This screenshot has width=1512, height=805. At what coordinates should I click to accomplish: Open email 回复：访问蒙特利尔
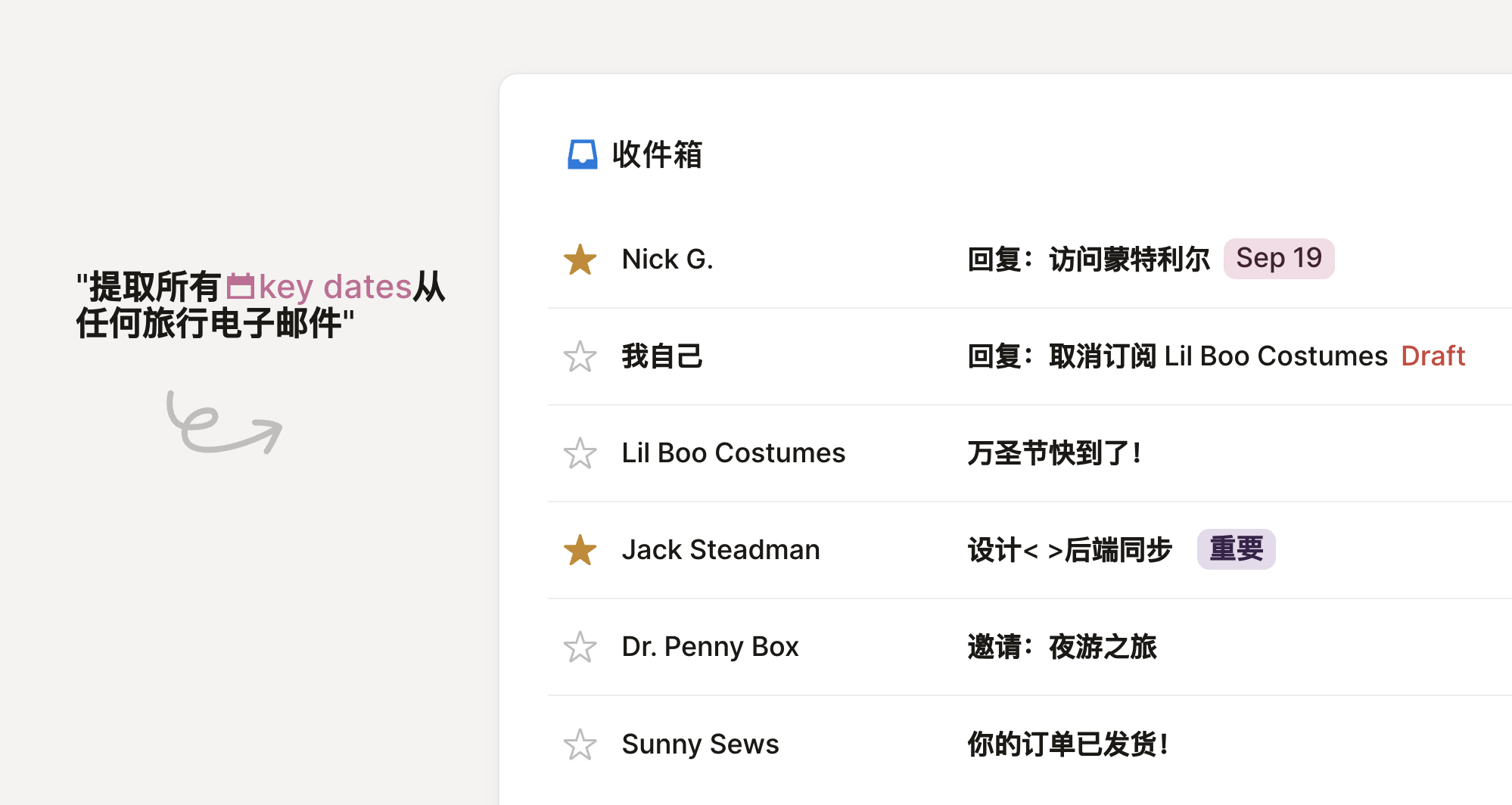pyautogui.click(x=1088, y=260)
